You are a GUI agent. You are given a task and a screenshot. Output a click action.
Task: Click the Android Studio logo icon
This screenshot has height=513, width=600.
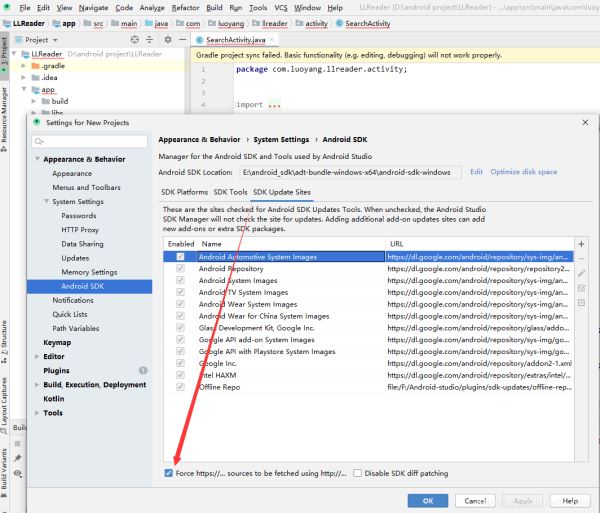7,7
